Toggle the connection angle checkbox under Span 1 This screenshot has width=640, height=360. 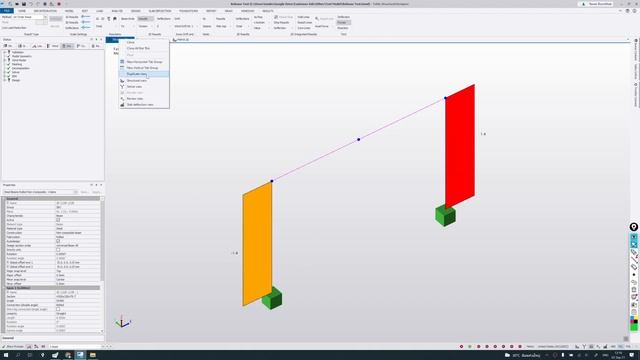58,309
